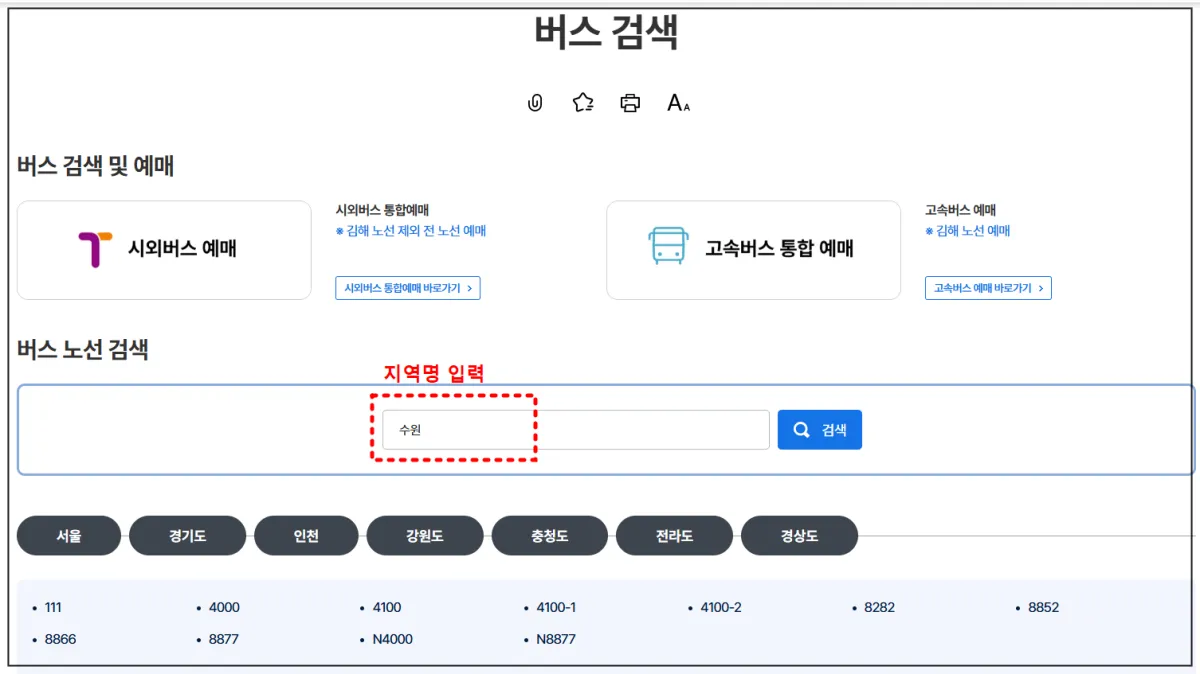Click the star bookmark icon

pyautogui.click(x=581, y=101)
